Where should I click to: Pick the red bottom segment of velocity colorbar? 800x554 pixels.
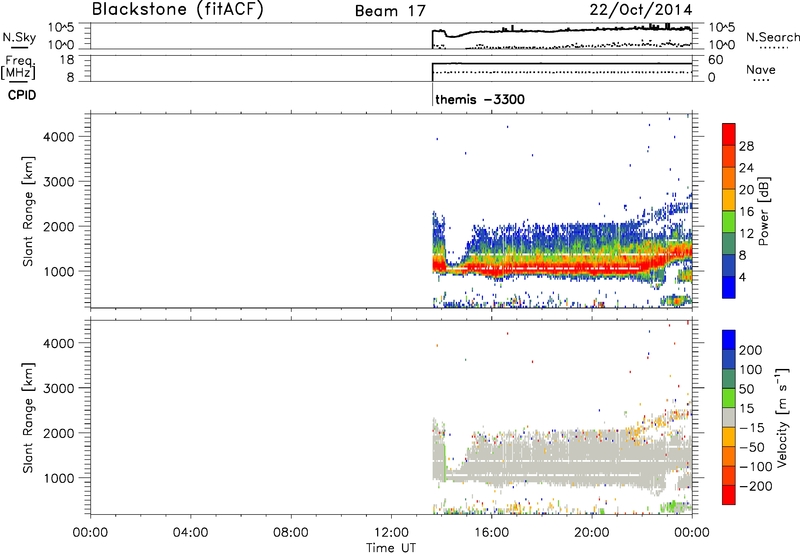click(x=729, y=495)
